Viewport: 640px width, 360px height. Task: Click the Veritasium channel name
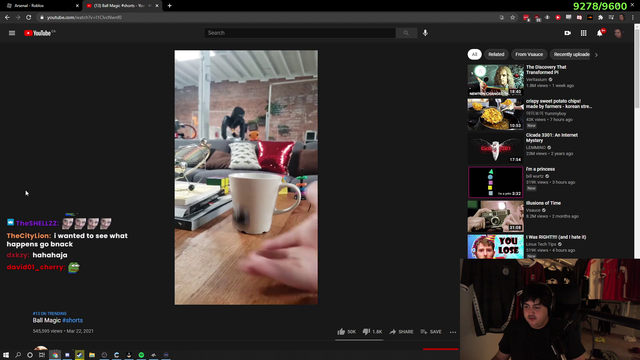coord(536,80)
